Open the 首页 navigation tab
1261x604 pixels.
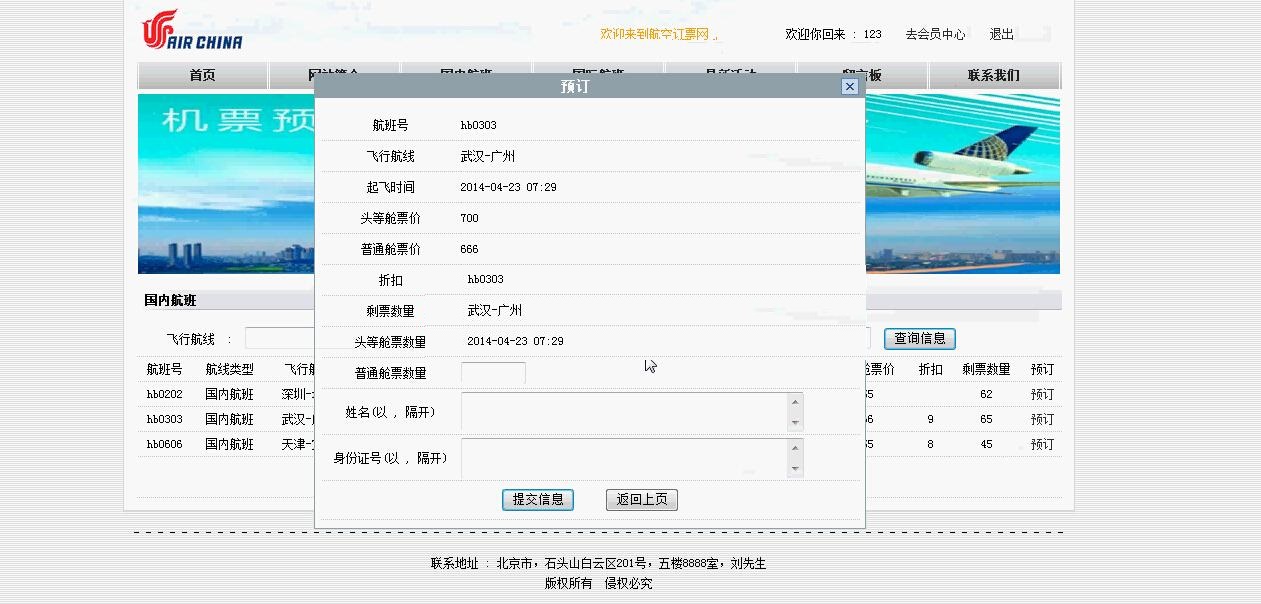202,76
